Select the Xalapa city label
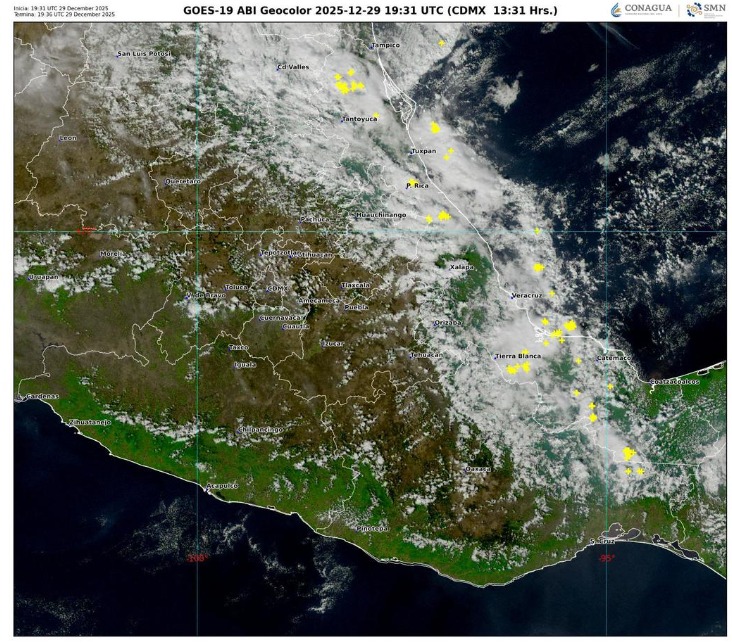Image resolution: width=732 pixels, height=643 pixels. pyautogui.click(x=461, y=267)
